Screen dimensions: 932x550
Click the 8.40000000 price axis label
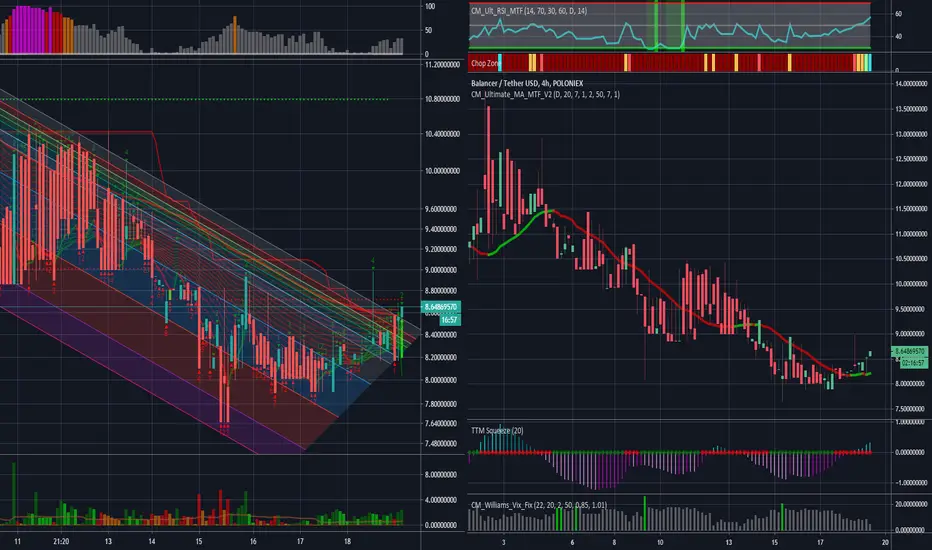coord(441,335)
